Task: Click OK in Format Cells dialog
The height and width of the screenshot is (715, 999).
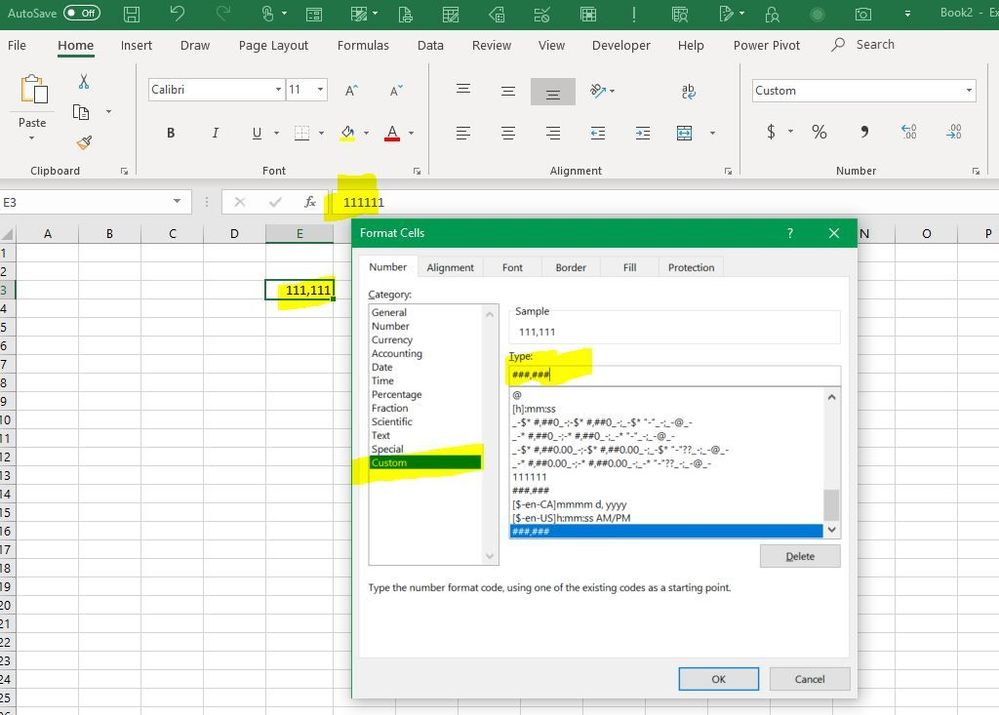Action: point(719,679)
